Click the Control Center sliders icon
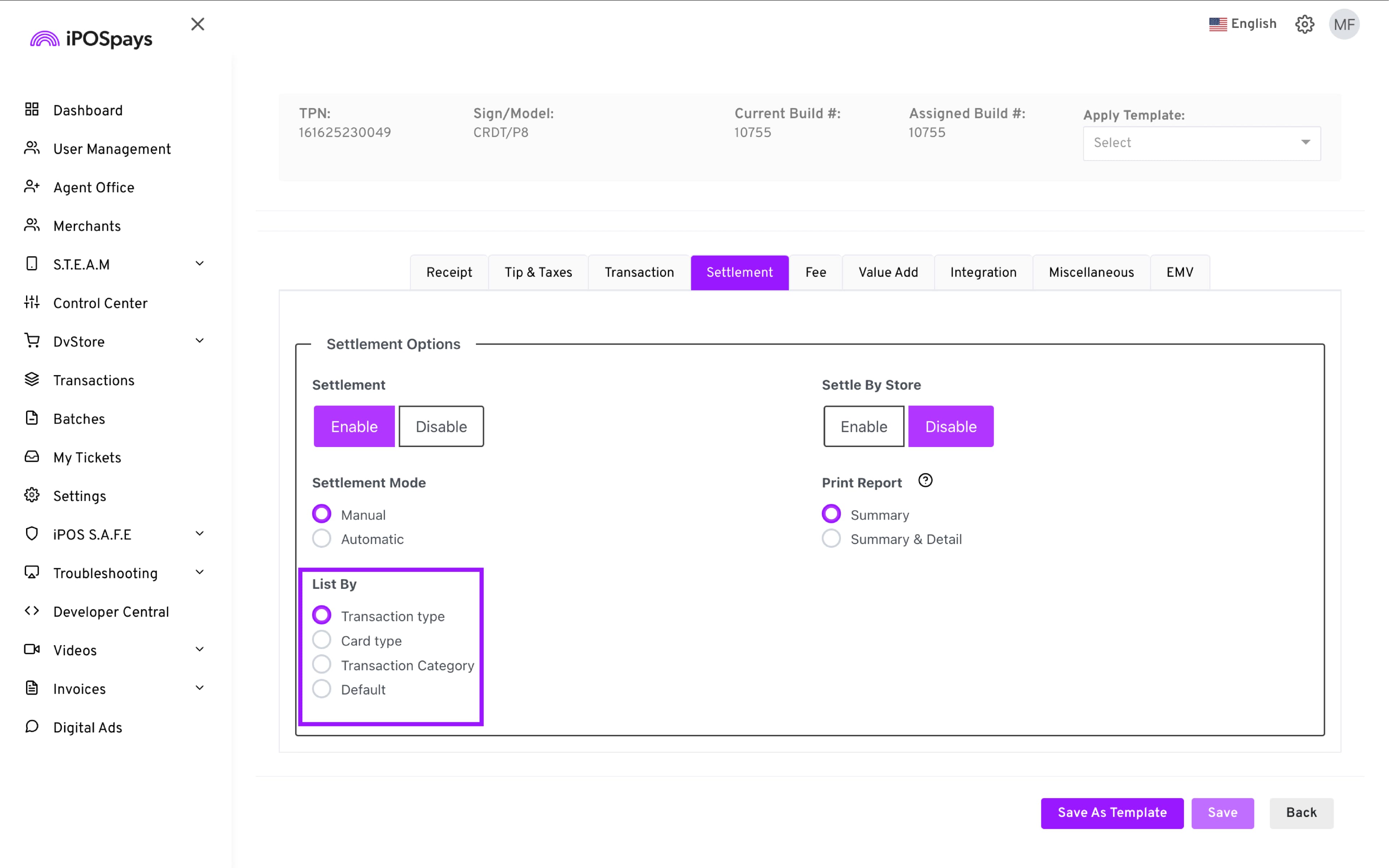Image resolution: width=1389 pixels, height=868 pixels. (31, 302)
